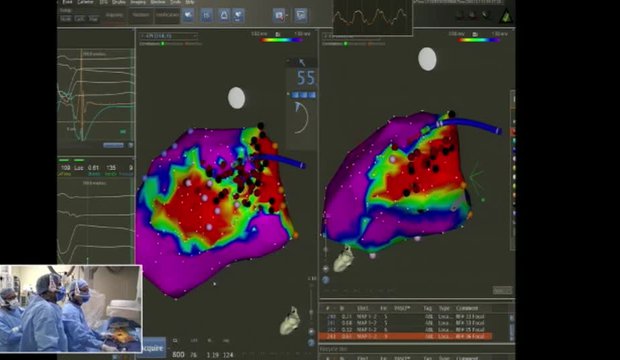
Task: Click the green triangle status icon
Action: (506, 16)
